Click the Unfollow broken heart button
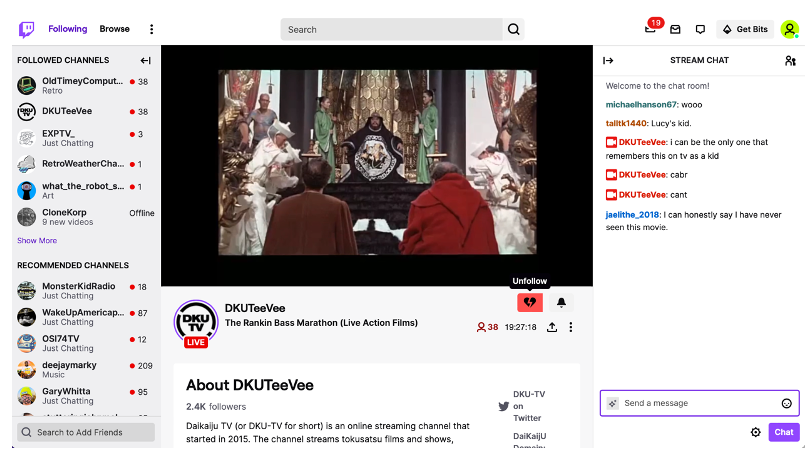The width and height of the screenshot is (808, 459). click(530, 302)
